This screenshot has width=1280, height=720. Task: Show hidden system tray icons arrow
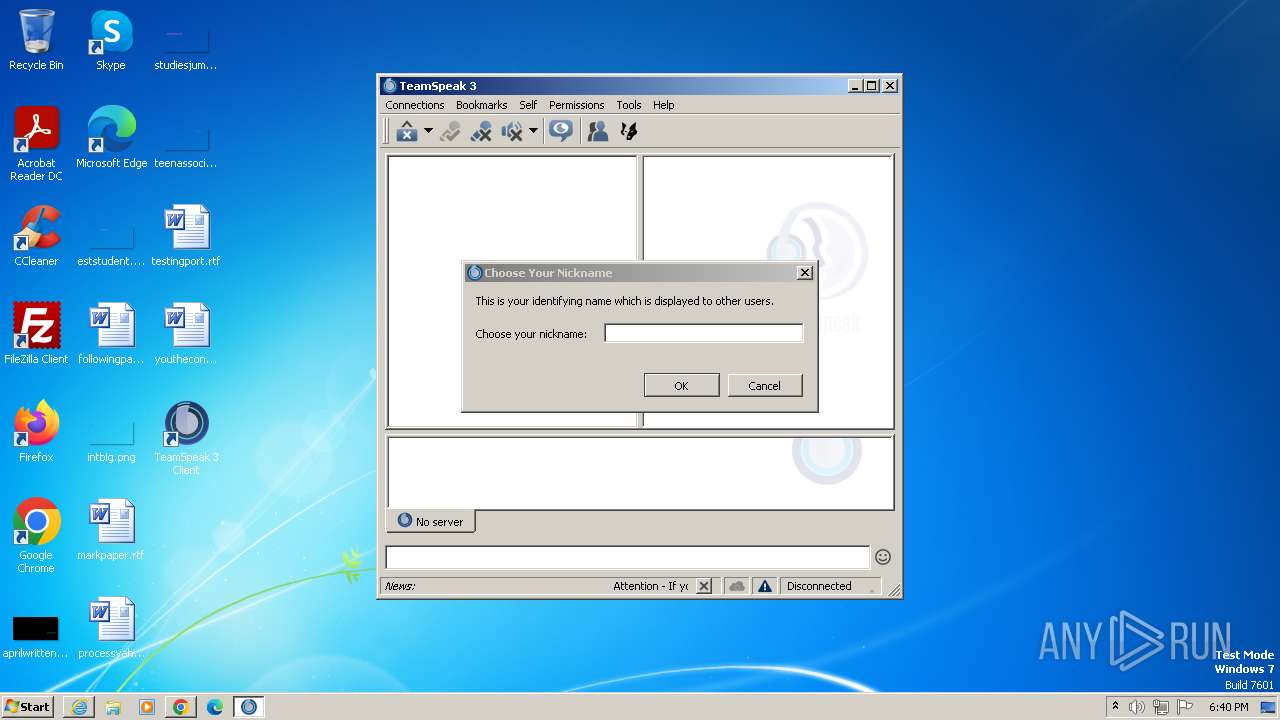[x=1115, y=707]
